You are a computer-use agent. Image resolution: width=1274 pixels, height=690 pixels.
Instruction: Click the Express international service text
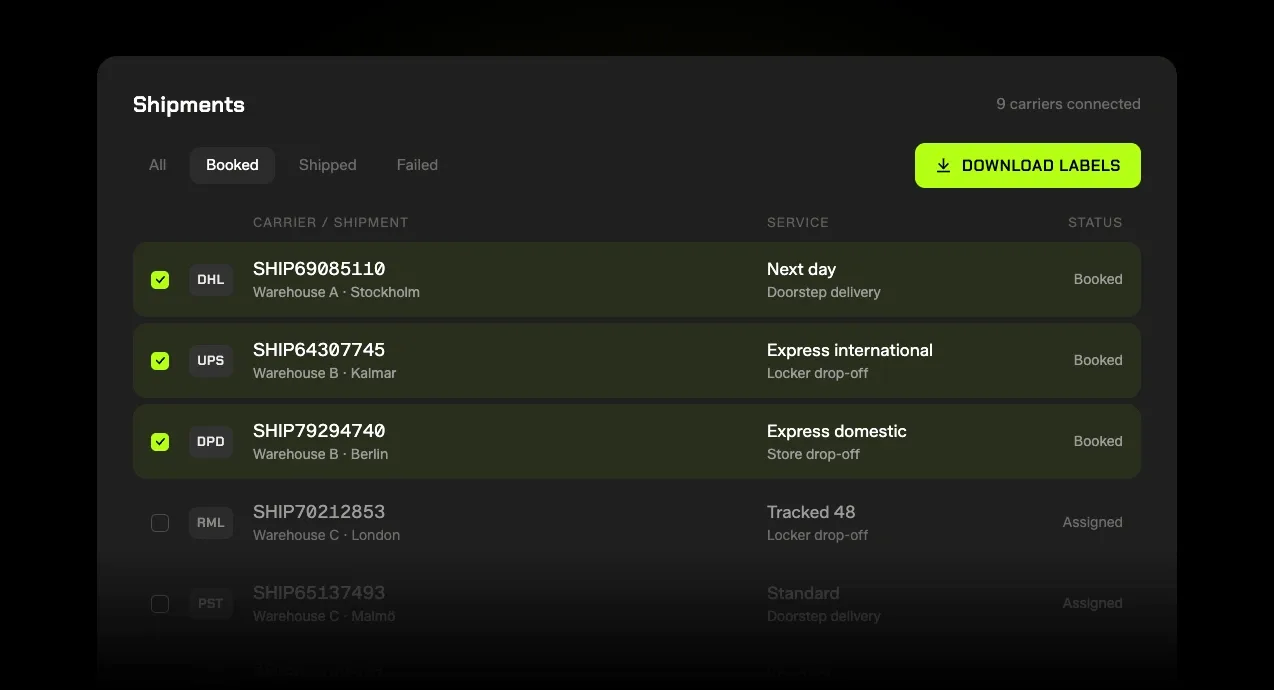pos(850,350)
